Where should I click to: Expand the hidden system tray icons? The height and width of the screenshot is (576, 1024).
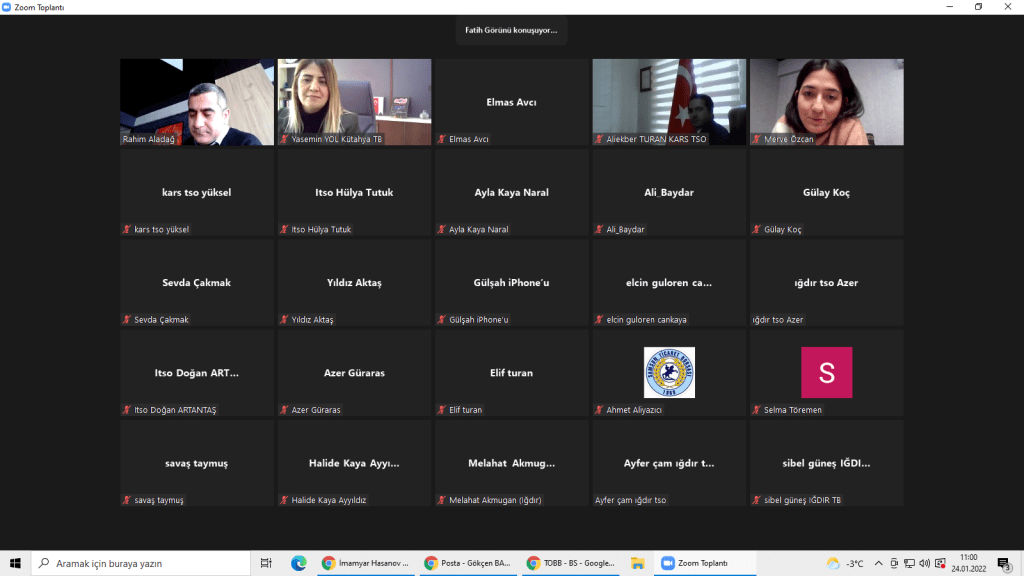click(879, 563)
